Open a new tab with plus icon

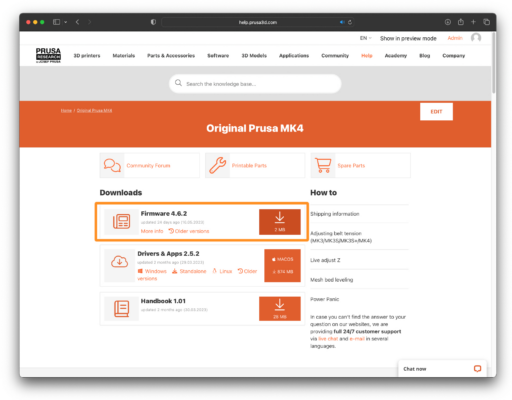pos(473,22)
